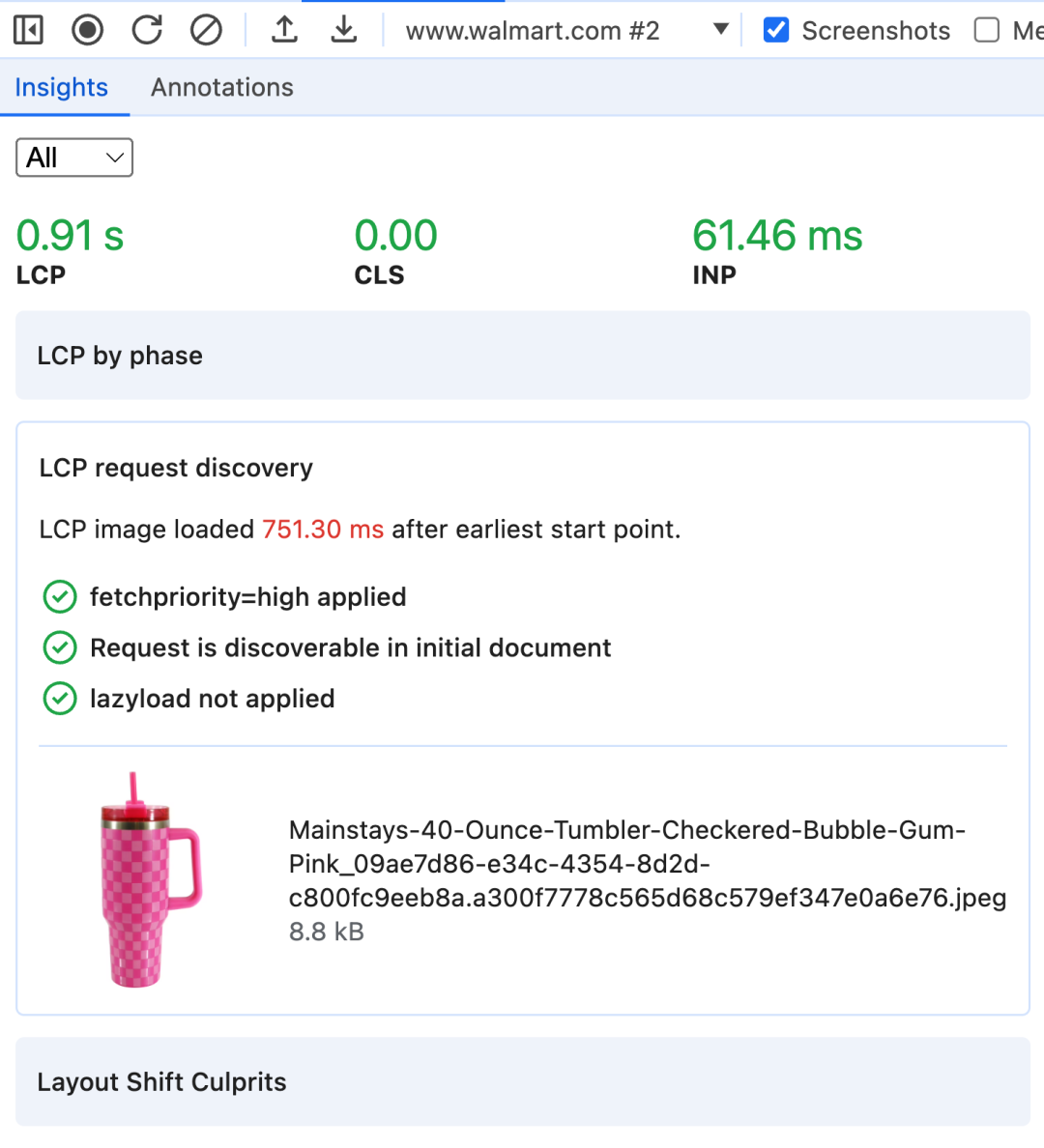Click the 8.8 kB file size
Screen dimensions: 1044x1148
(326, 932)
